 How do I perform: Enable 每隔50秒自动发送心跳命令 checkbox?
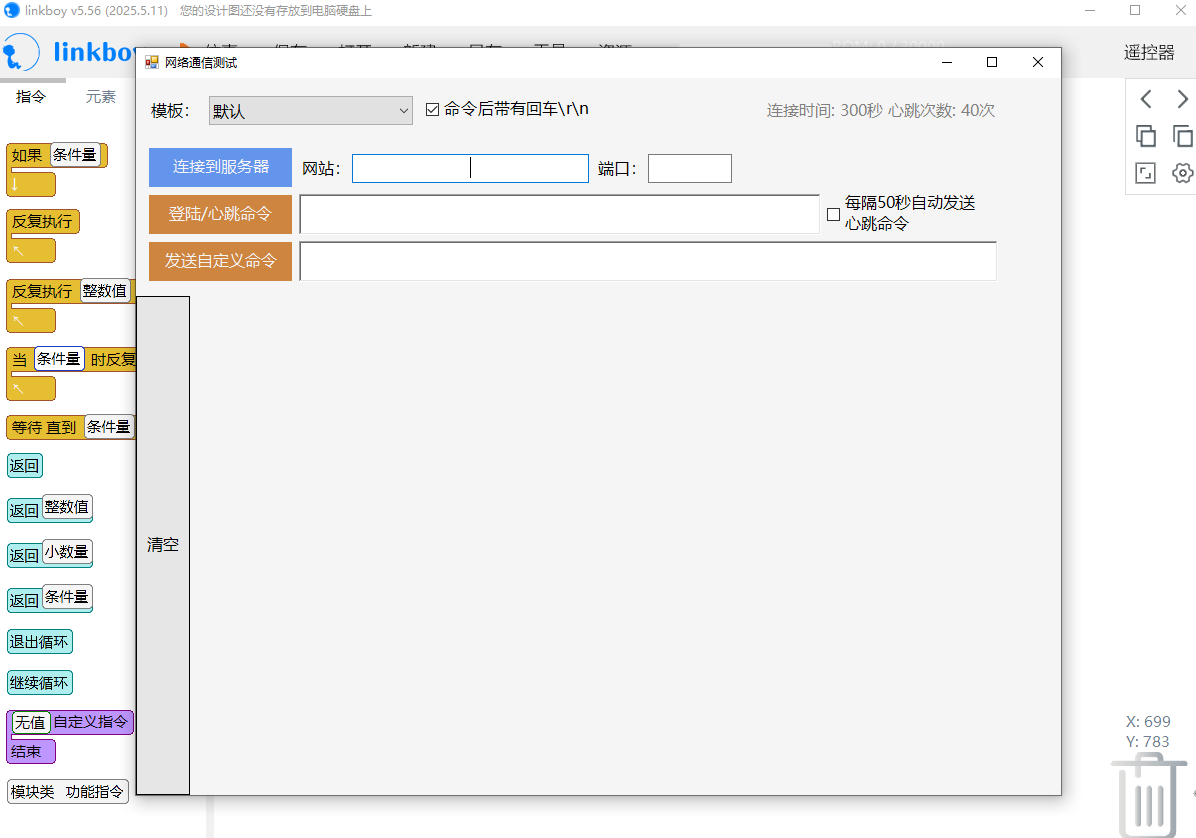[x=834, y=214]
